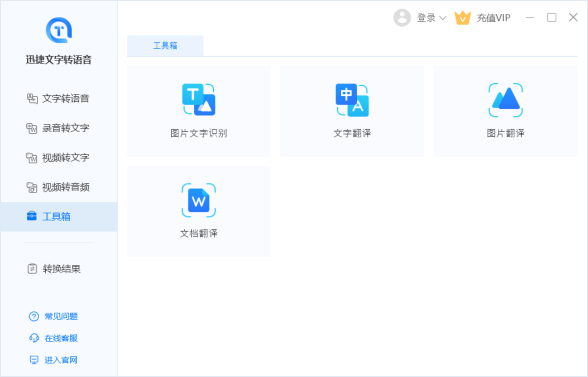Click the 图片文字识别 label
This screenshot has height=377, width=588.
pos(199,133)
